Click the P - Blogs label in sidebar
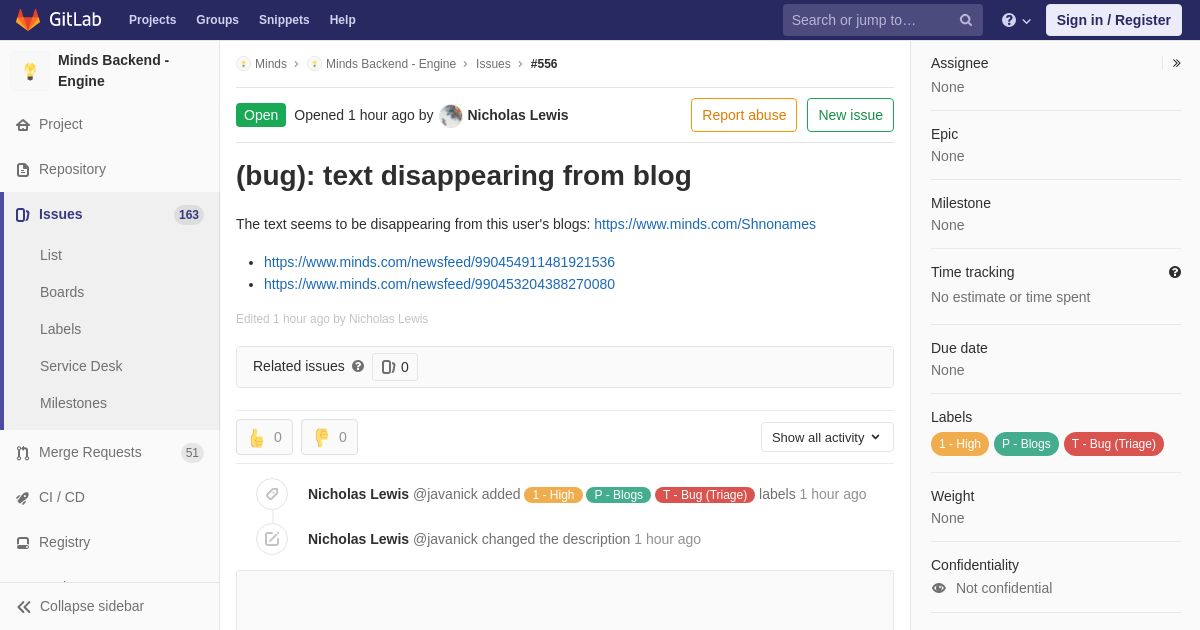 tap(1026, 444)
